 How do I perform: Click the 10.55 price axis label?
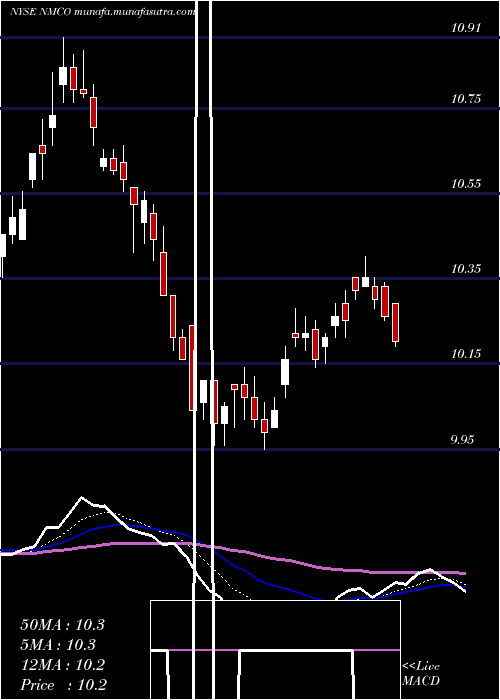466,183
